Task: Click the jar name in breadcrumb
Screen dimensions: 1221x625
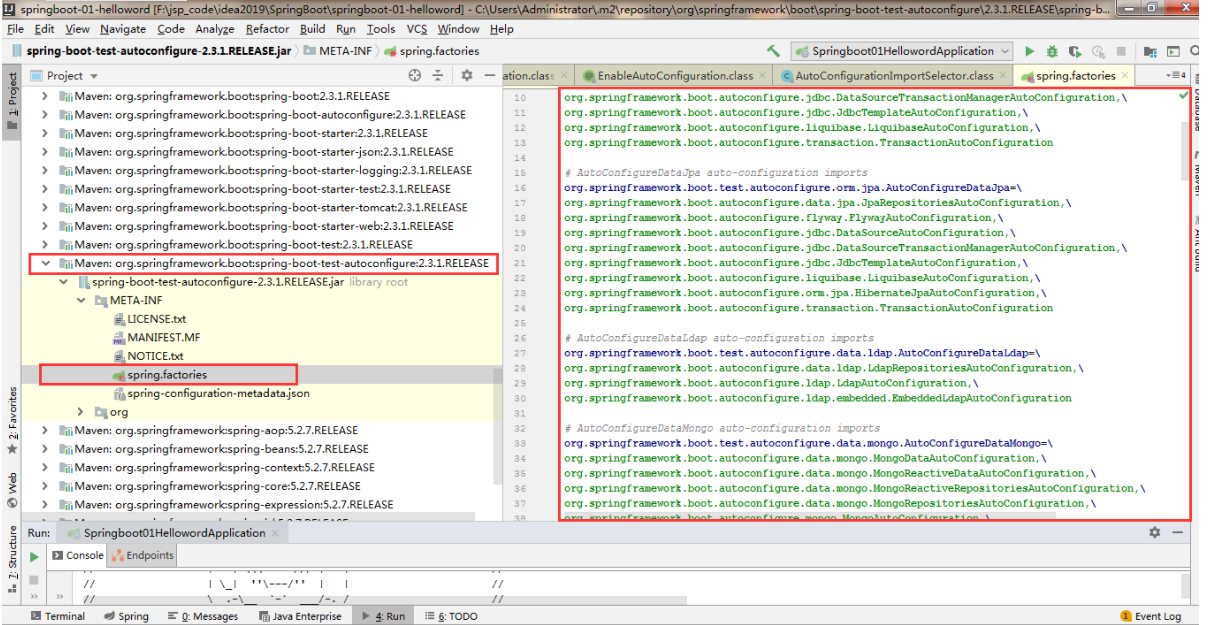Action: (158, 51)
